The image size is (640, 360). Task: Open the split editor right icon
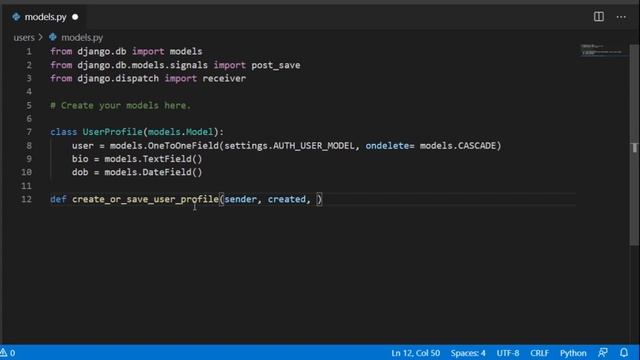(x=599, y=17)
